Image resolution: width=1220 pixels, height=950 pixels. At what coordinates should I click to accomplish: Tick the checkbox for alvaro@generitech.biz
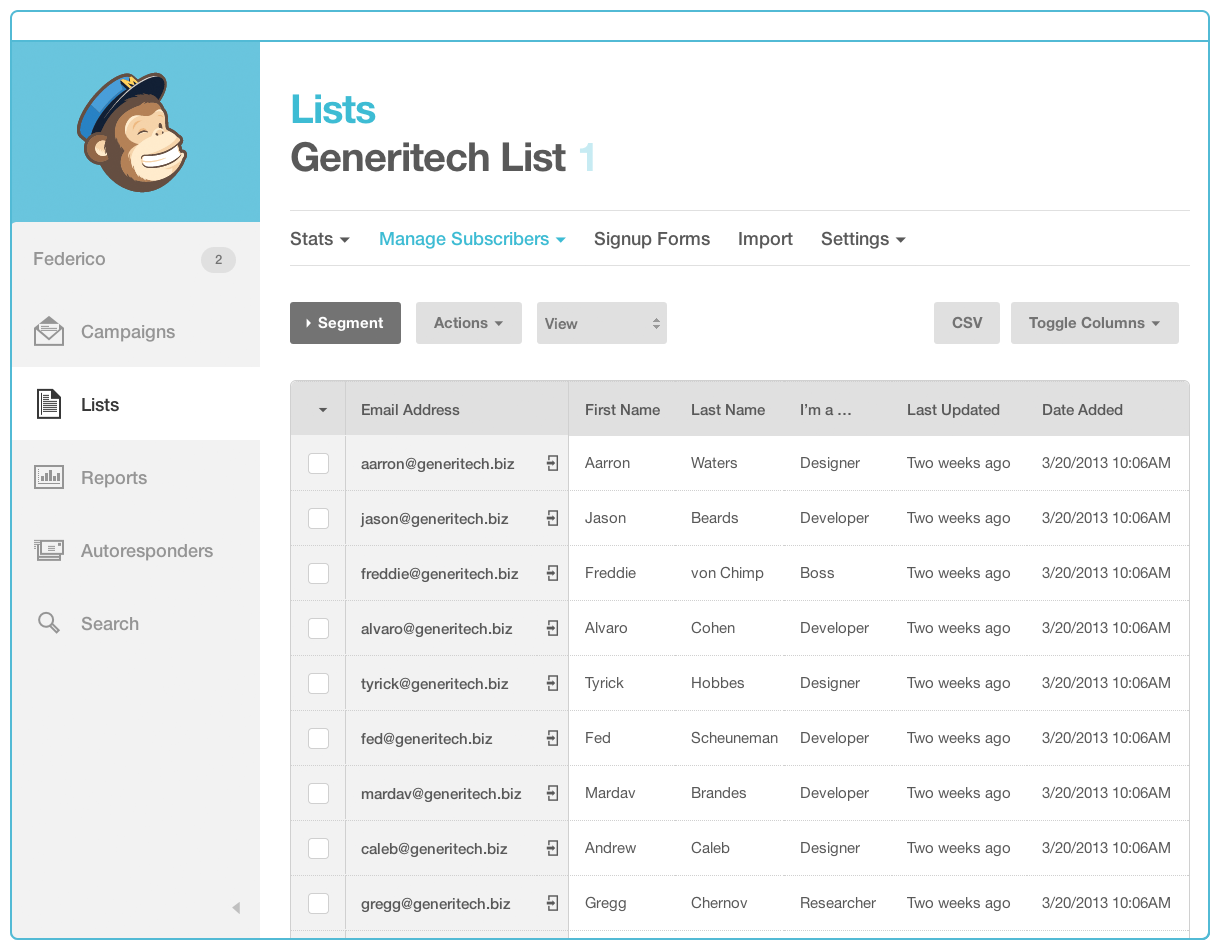point(318,628)
